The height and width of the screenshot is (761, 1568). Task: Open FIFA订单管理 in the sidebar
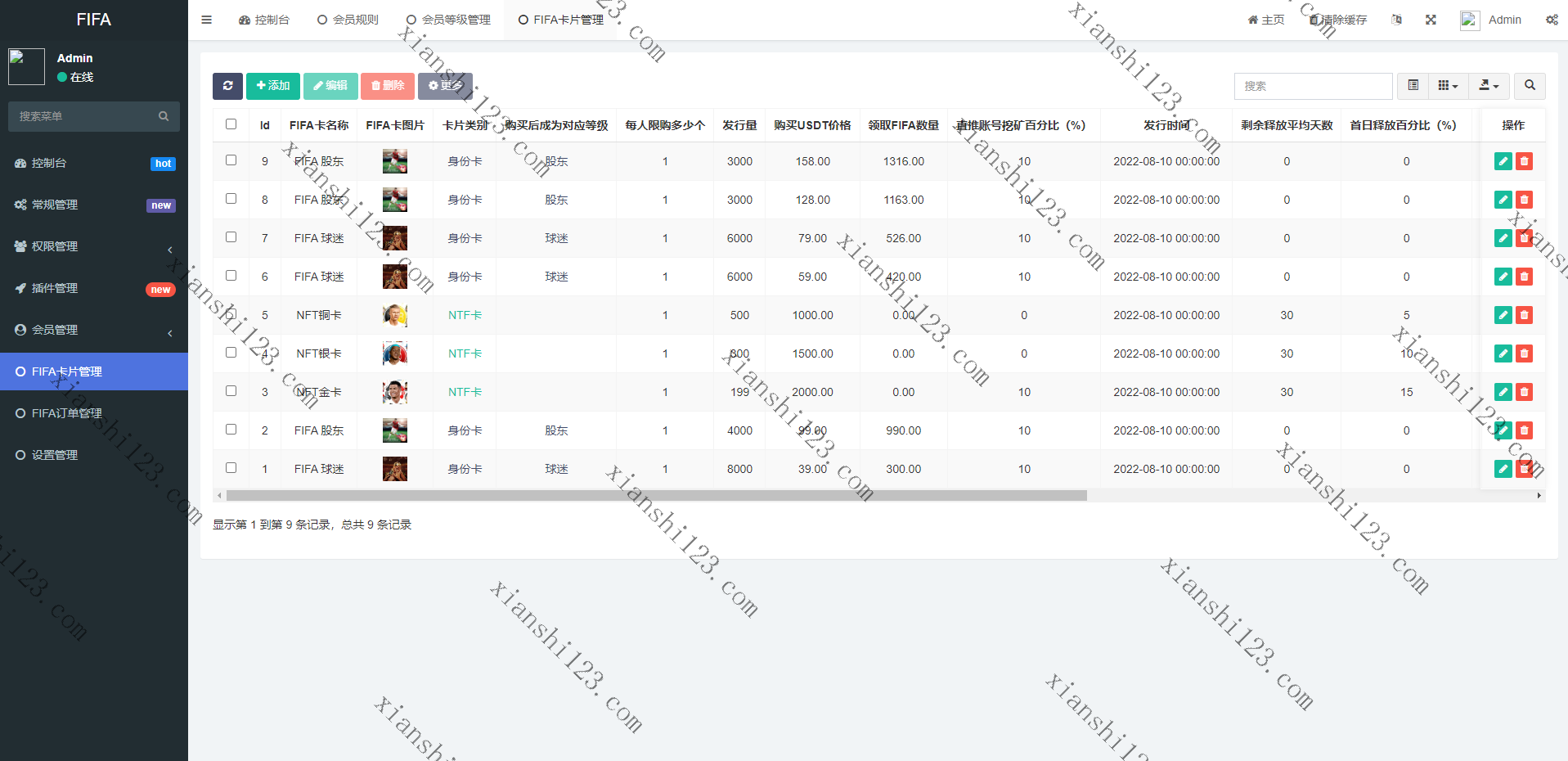tap(94, 413)
